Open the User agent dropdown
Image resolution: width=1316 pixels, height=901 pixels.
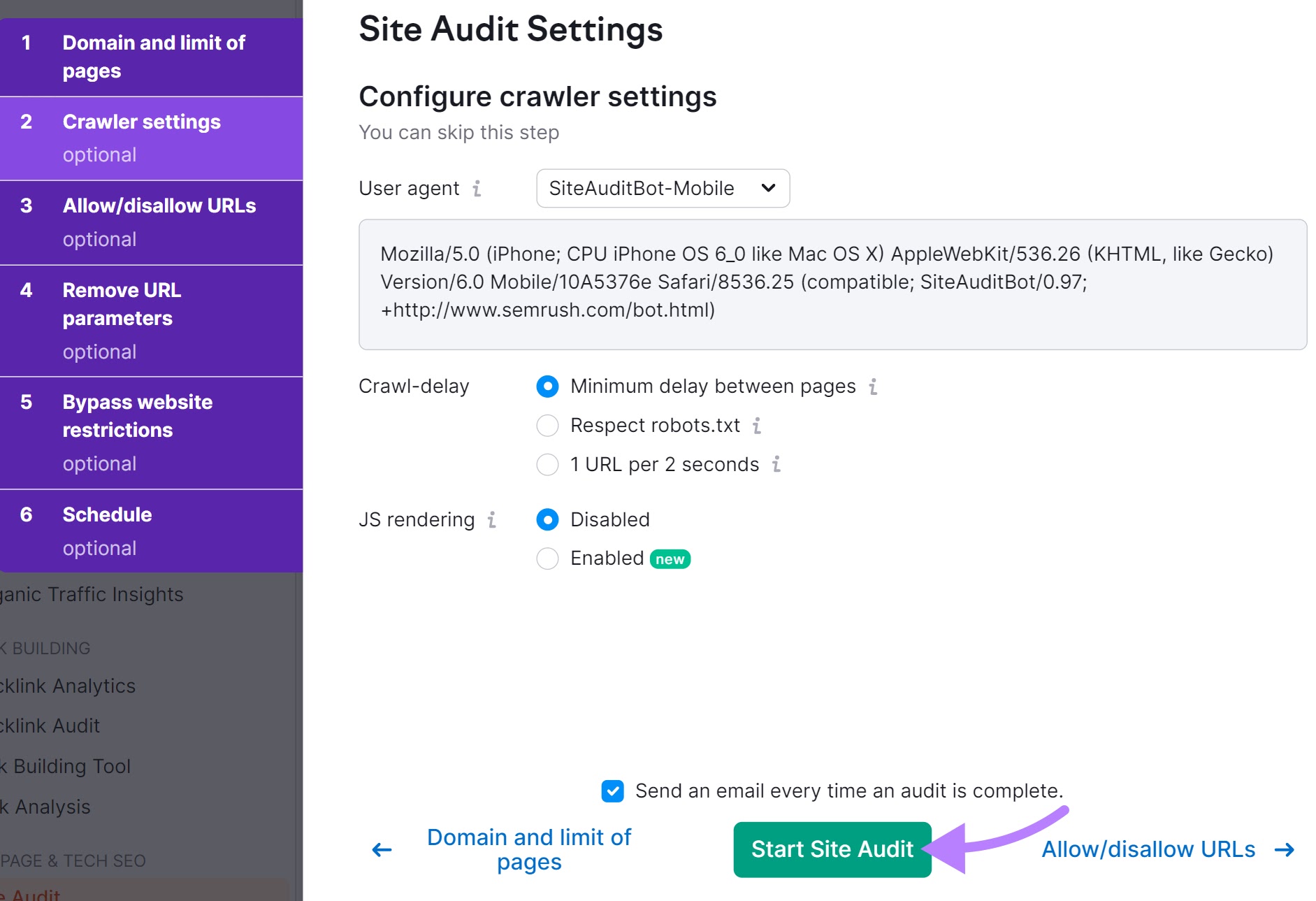(662, 188)
